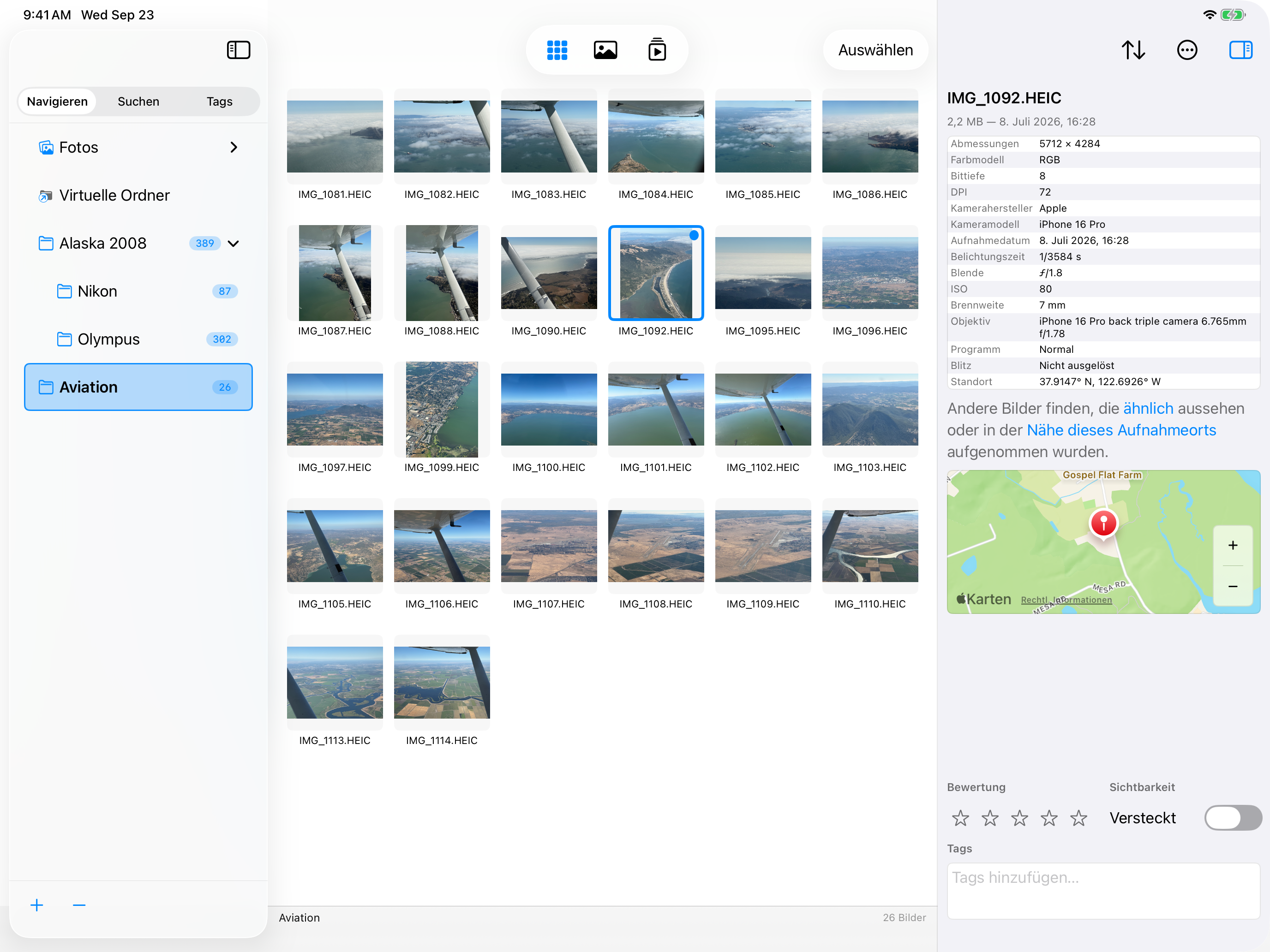Click the Standort coordinates value

[x=1099, y=381]
